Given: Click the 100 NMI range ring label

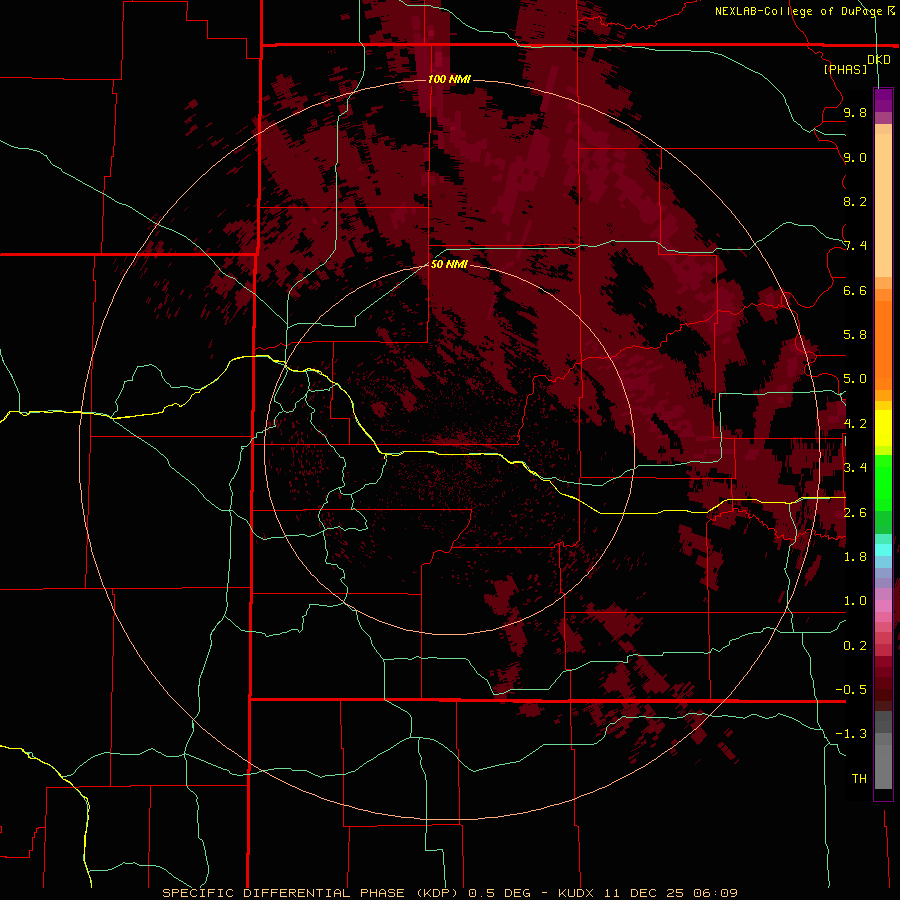Looking at the screenshot, I should [x=449, y=79].
